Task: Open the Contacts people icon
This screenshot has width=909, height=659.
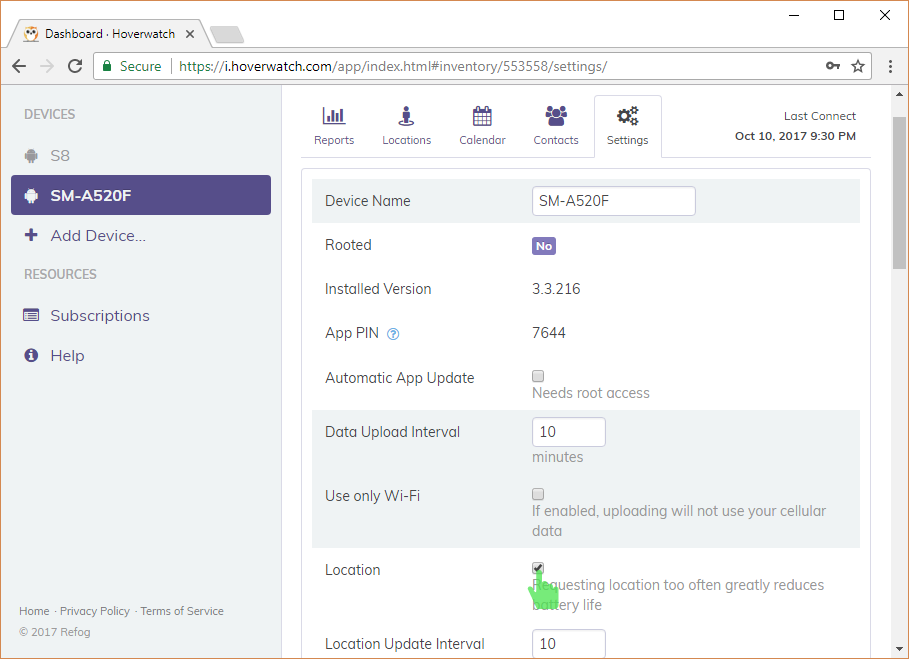Action: [556, 116]
